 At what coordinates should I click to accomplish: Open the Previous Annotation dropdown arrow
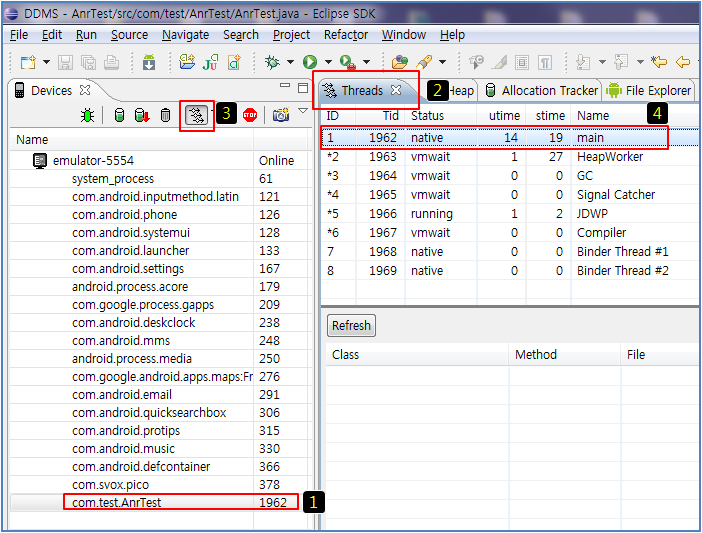[640, 62]
